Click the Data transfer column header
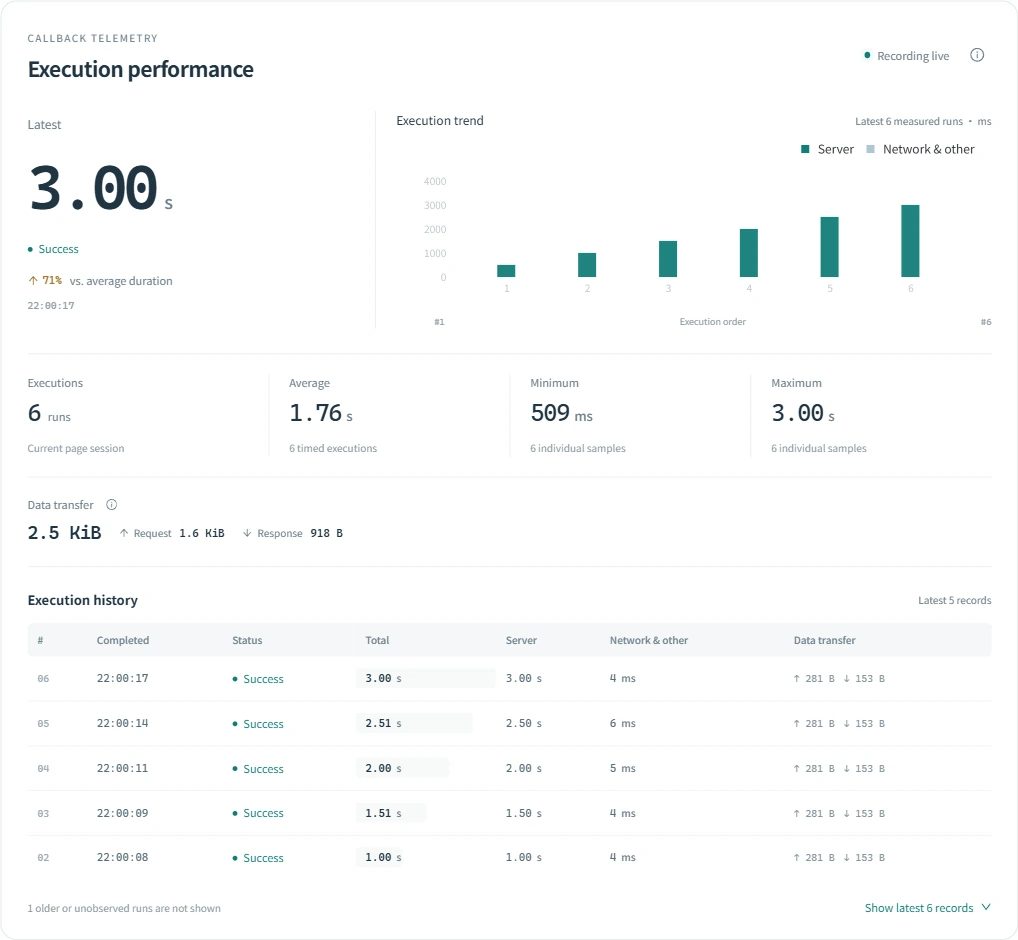 (x=825, y=640)
